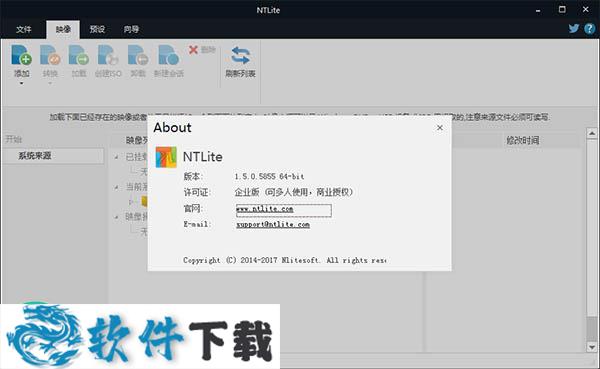This screenshot has width=600, height=369.
Task: Click the Copyright 2014-2017 Nlitesoft line
Action: tap(284, 260)
